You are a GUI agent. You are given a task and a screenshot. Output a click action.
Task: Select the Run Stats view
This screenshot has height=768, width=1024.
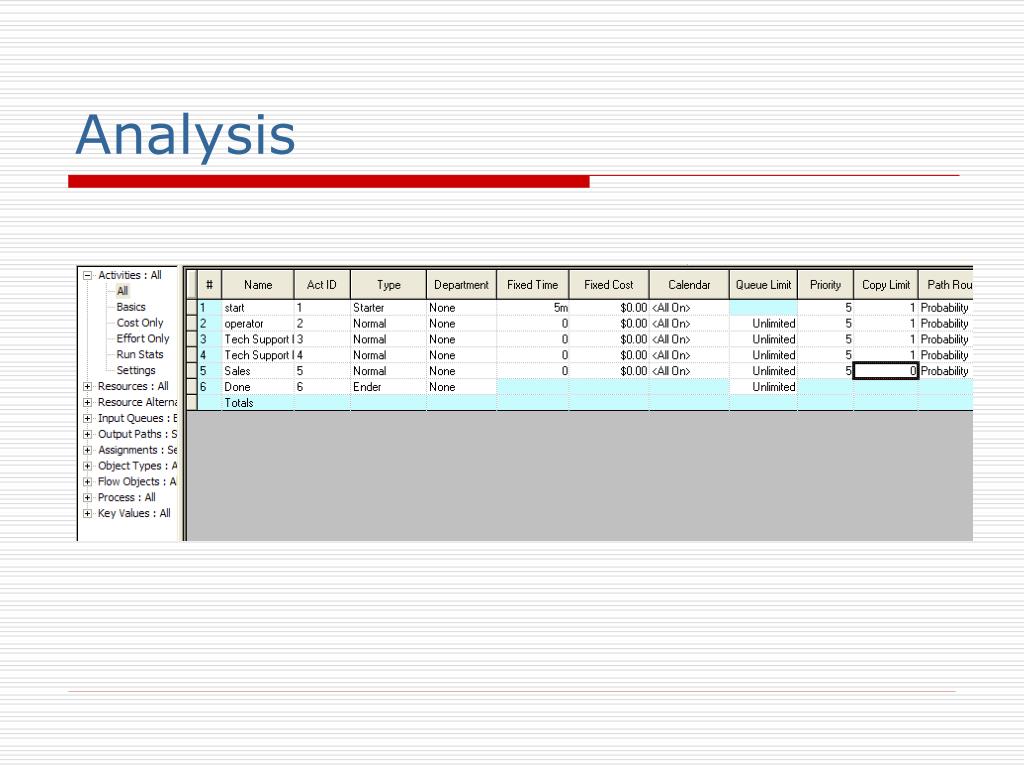[140, 355]
